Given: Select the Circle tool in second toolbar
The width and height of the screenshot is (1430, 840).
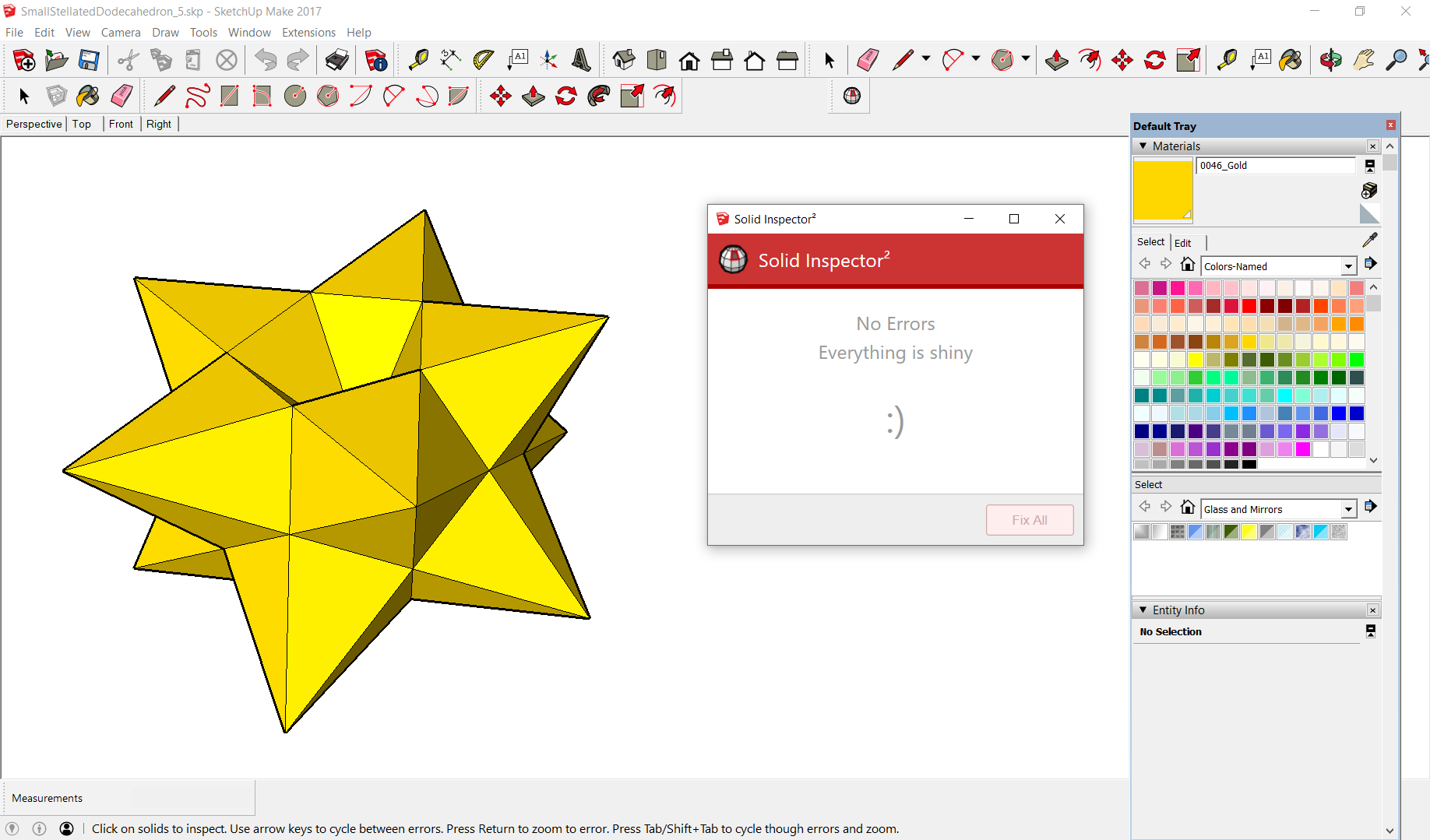Looking at the screenshot, I should coord(295,96).
